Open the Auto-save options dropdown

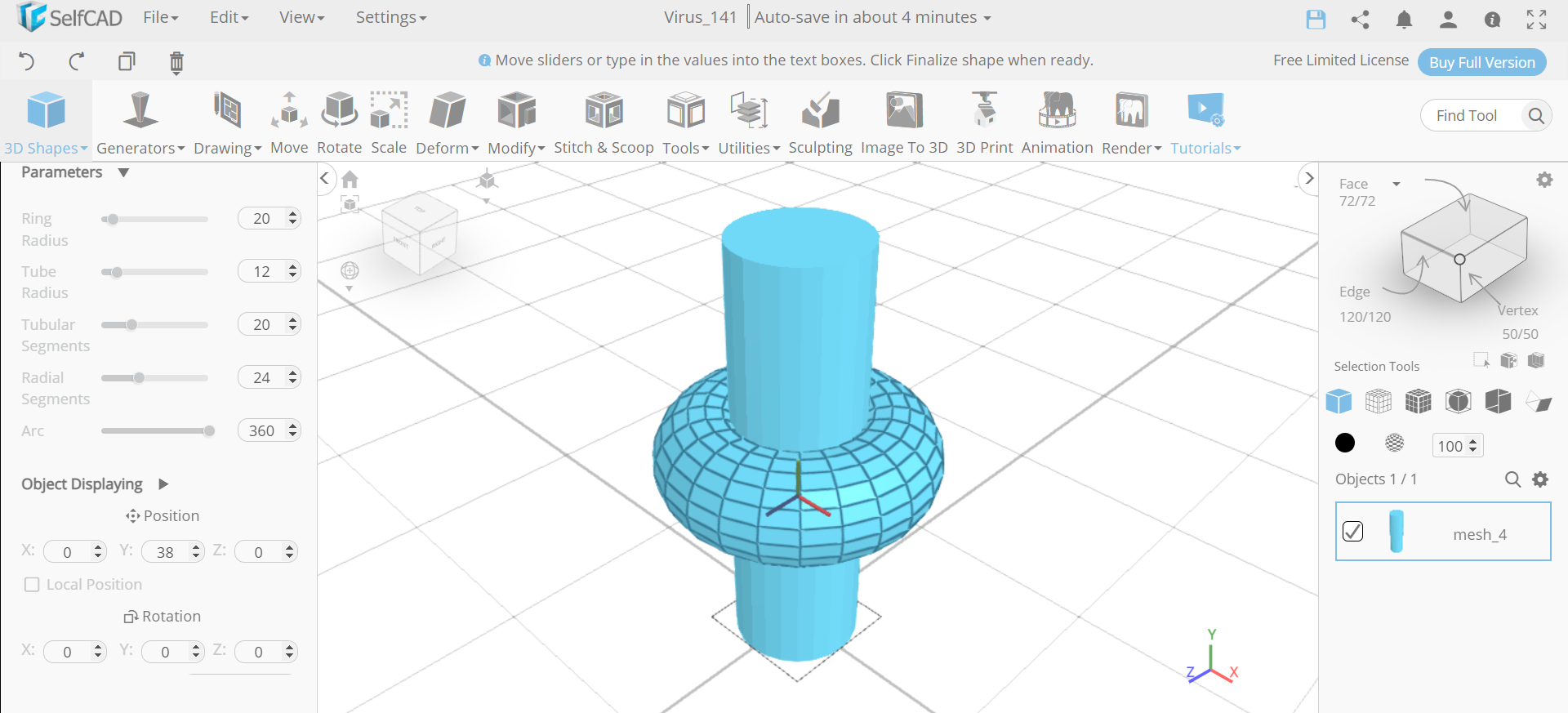pos(872,17)
